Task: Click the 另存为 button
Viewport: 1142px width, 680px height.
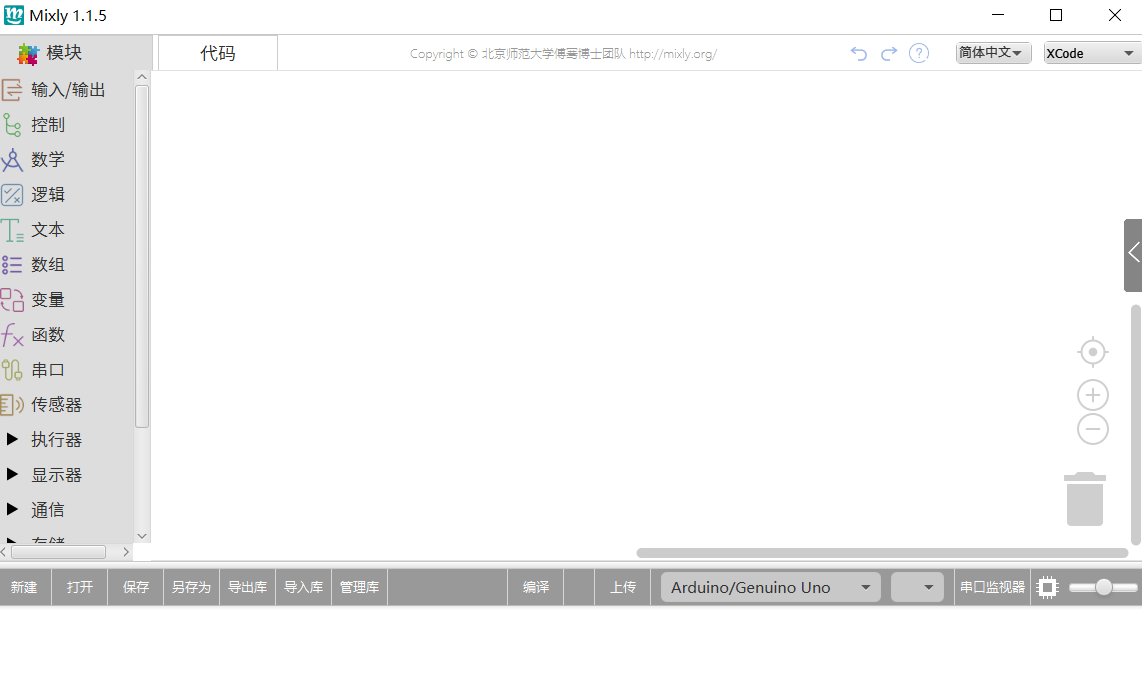Action: 192,588
